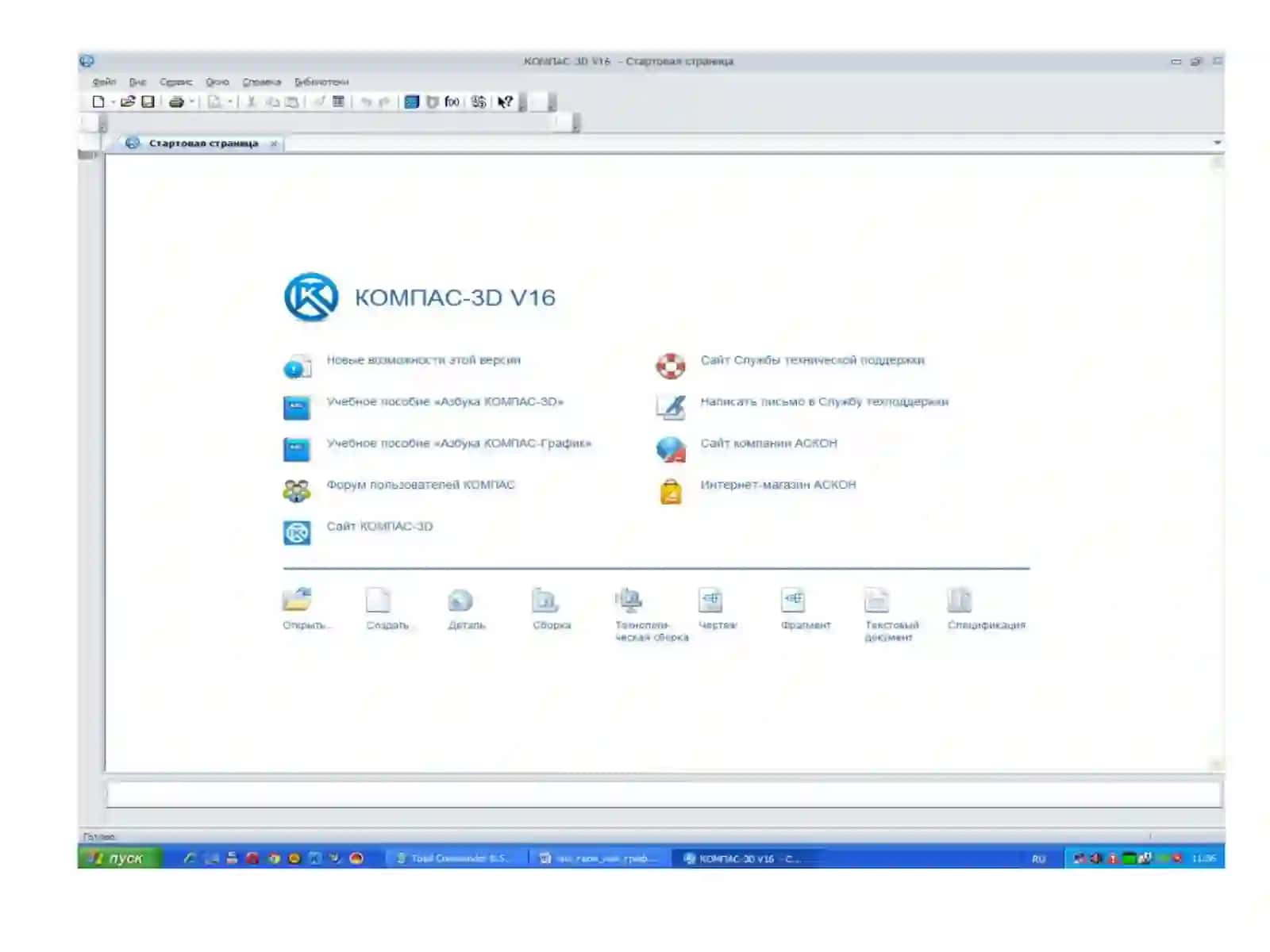Close the Стартовая страница tab
The width and height of the screenshot is (1270, 952).
click(274, 144)
